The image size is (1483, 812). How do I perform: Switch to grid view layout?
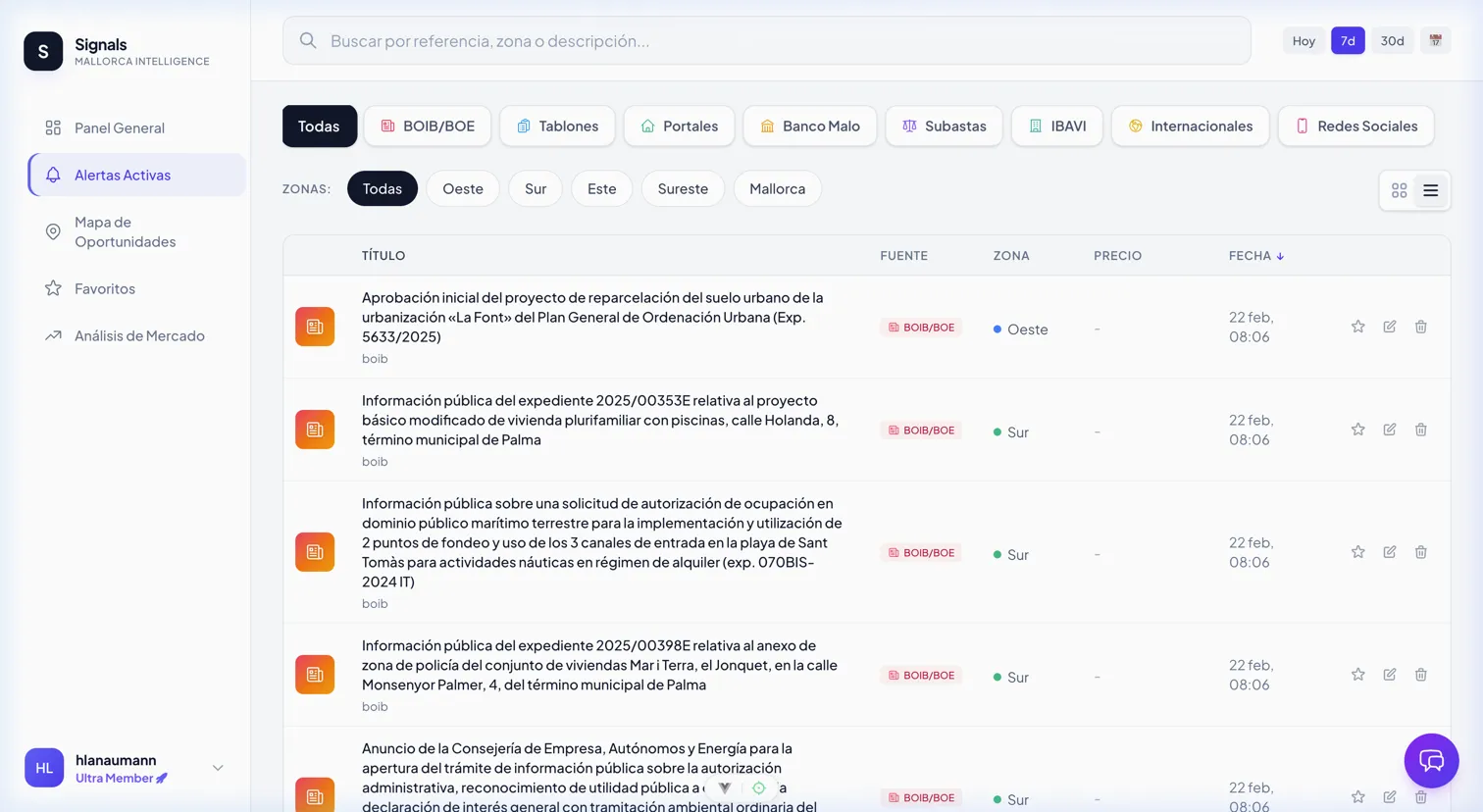coord(1399,190)
